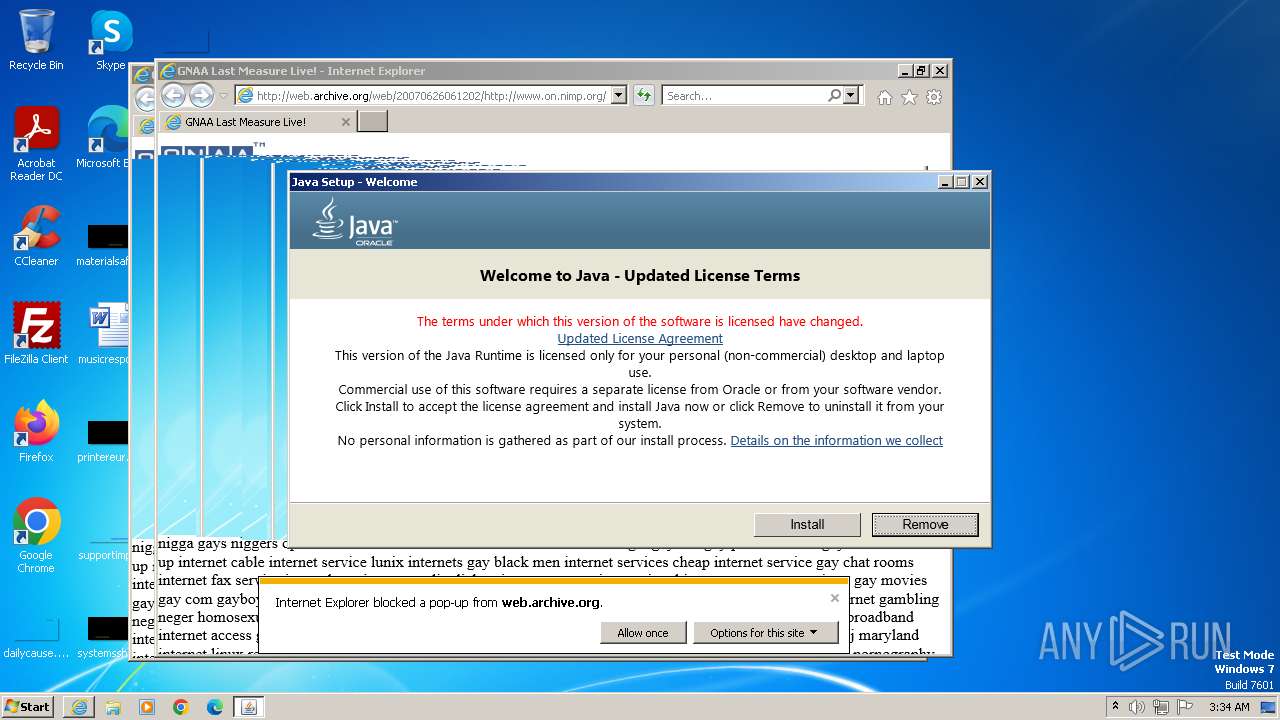Open the Windows Start menu
This screenshot has height=720, width=1280.
[x=27, y=706]
